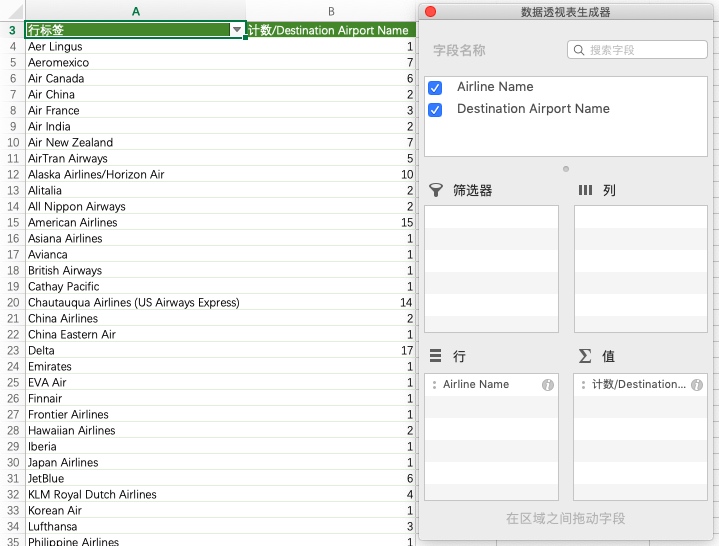Image resolution: width=719 pixels, height=546 pixels.
Task: Select the Chautauqua Airlines (US Airways Express) cell
Action: click(136, 303)
